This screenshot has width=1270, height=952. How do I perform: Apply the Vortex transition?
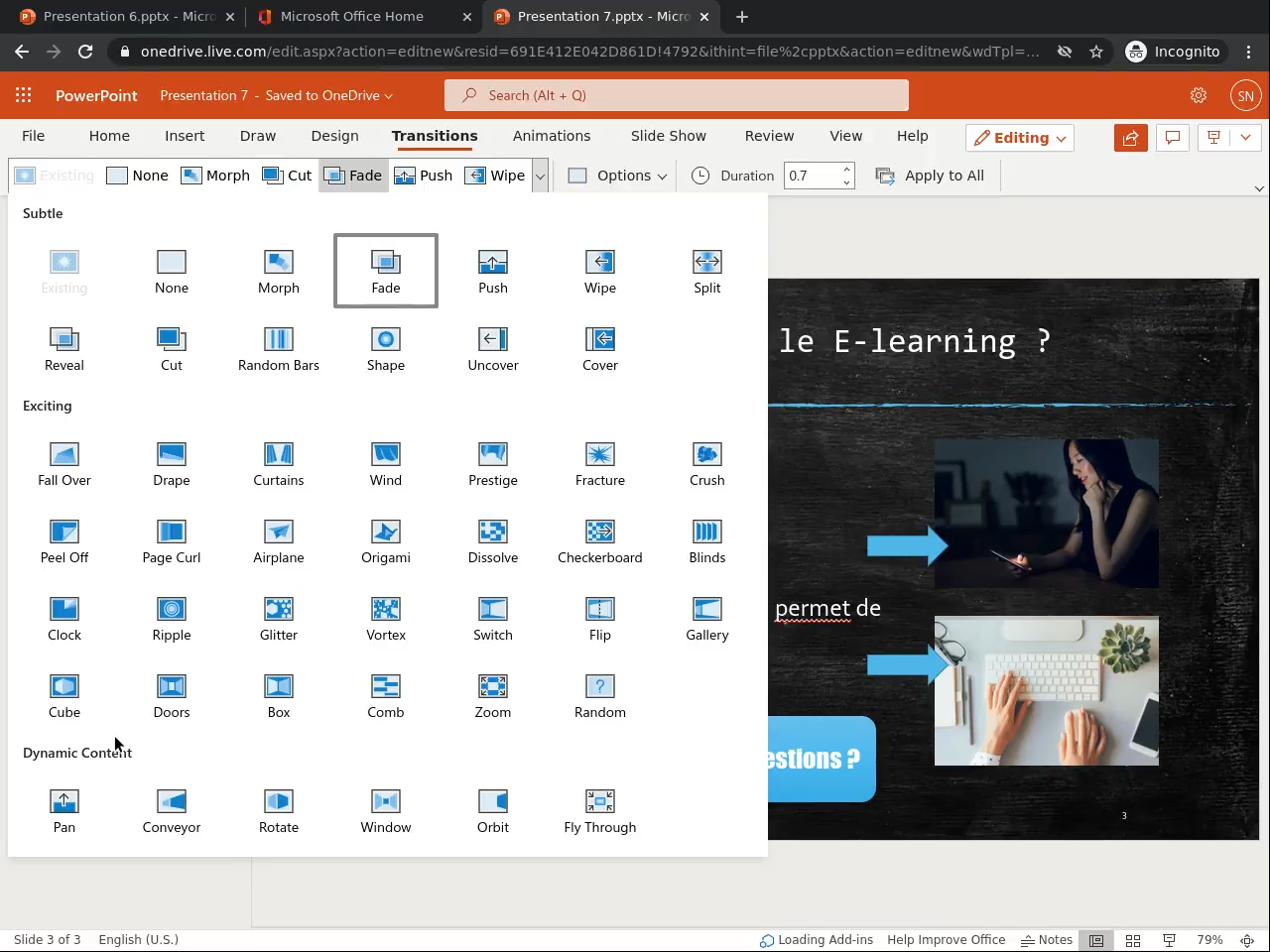(385, 618)
